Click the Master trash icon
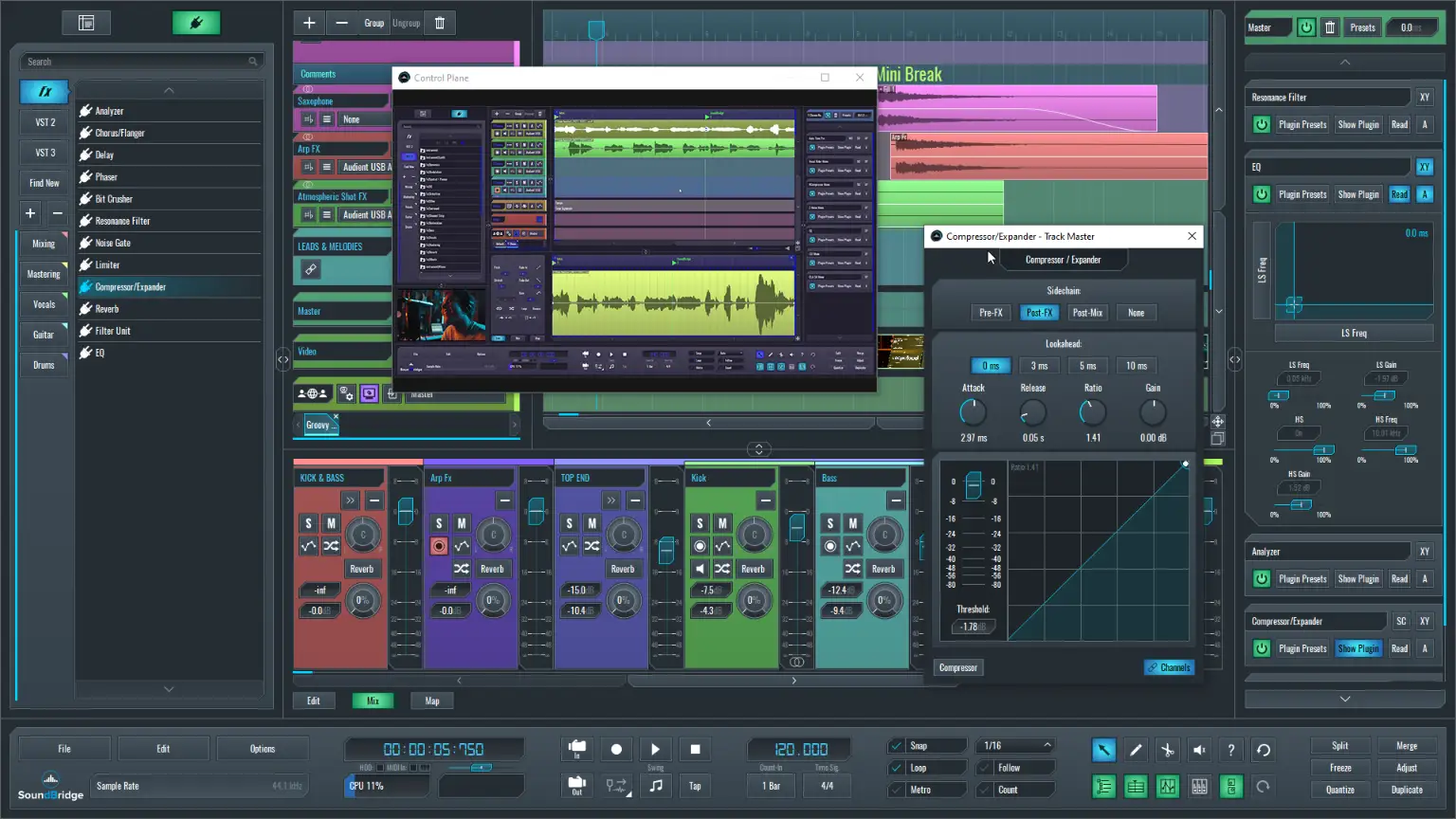Screen dimensions: 1456x819 click(x=1330, y=27)
